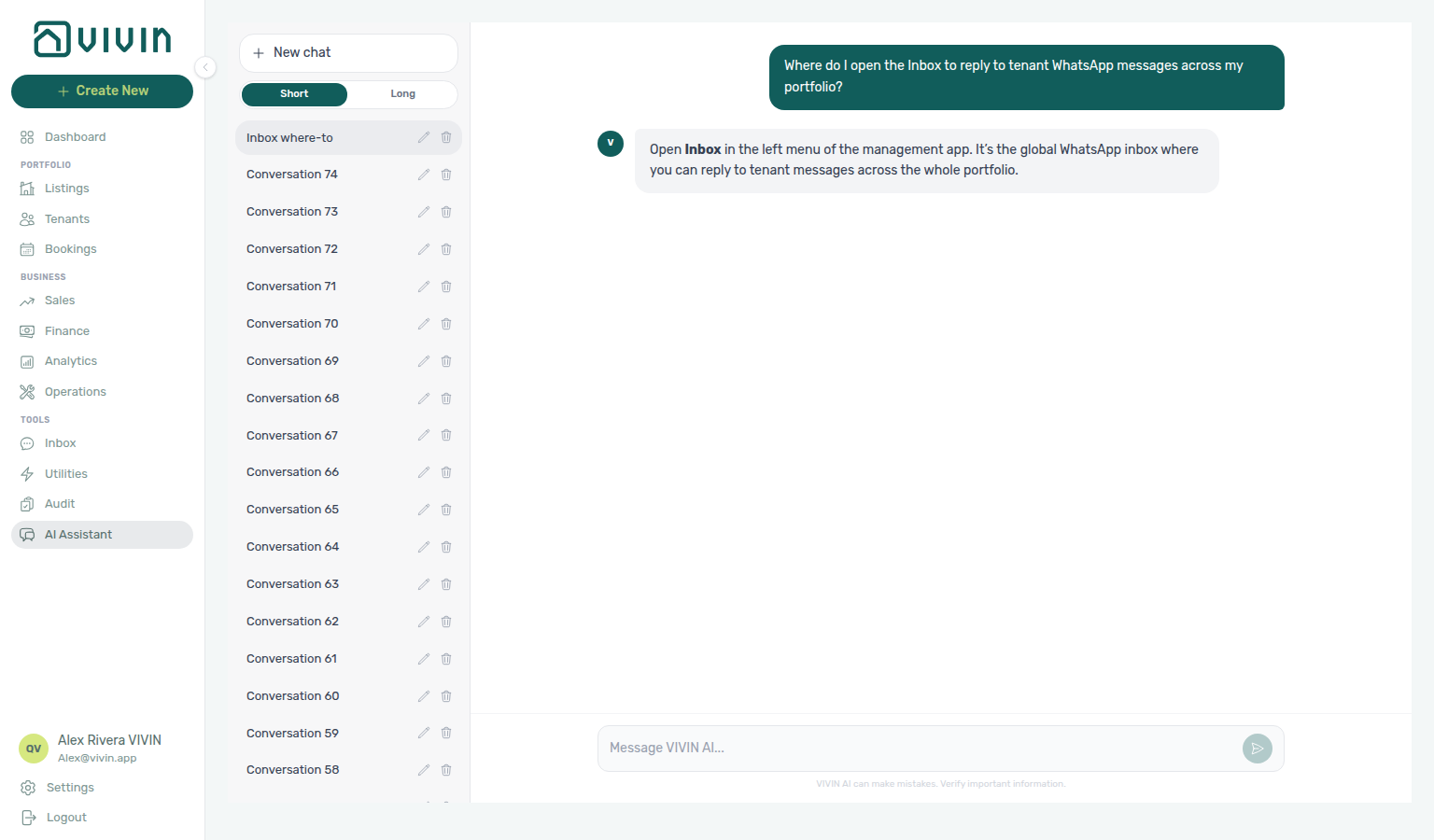1434x840 pixels.
Task: Open Listings in the sidebar
Action: coord(102,189)
